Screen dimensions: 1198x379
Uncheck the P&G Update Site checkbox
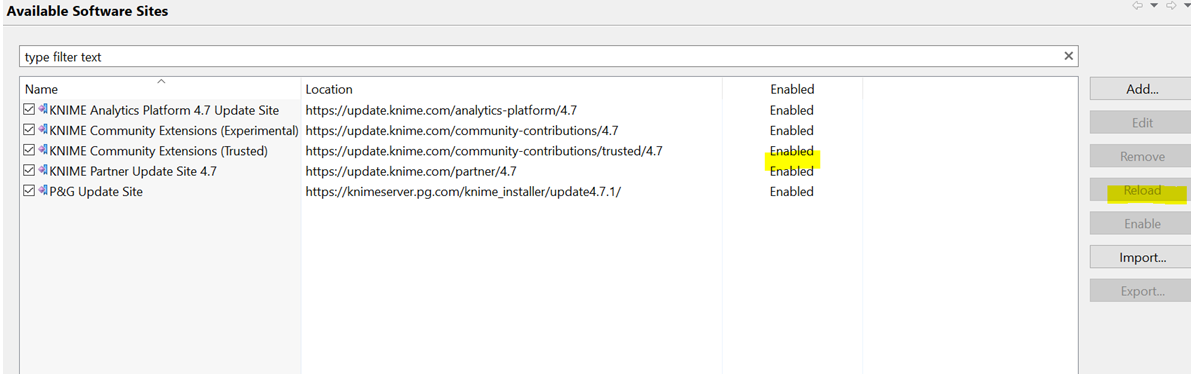(x=29, y=191)
